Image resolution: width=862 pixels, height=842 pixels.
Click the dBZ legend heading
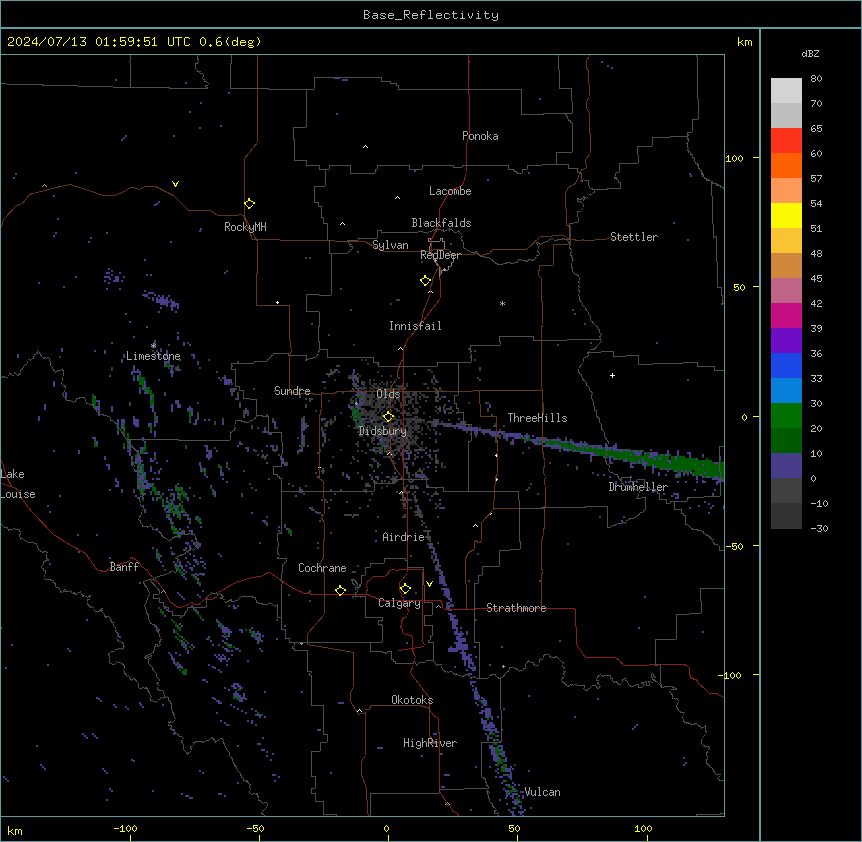click(x=810, y=53)
